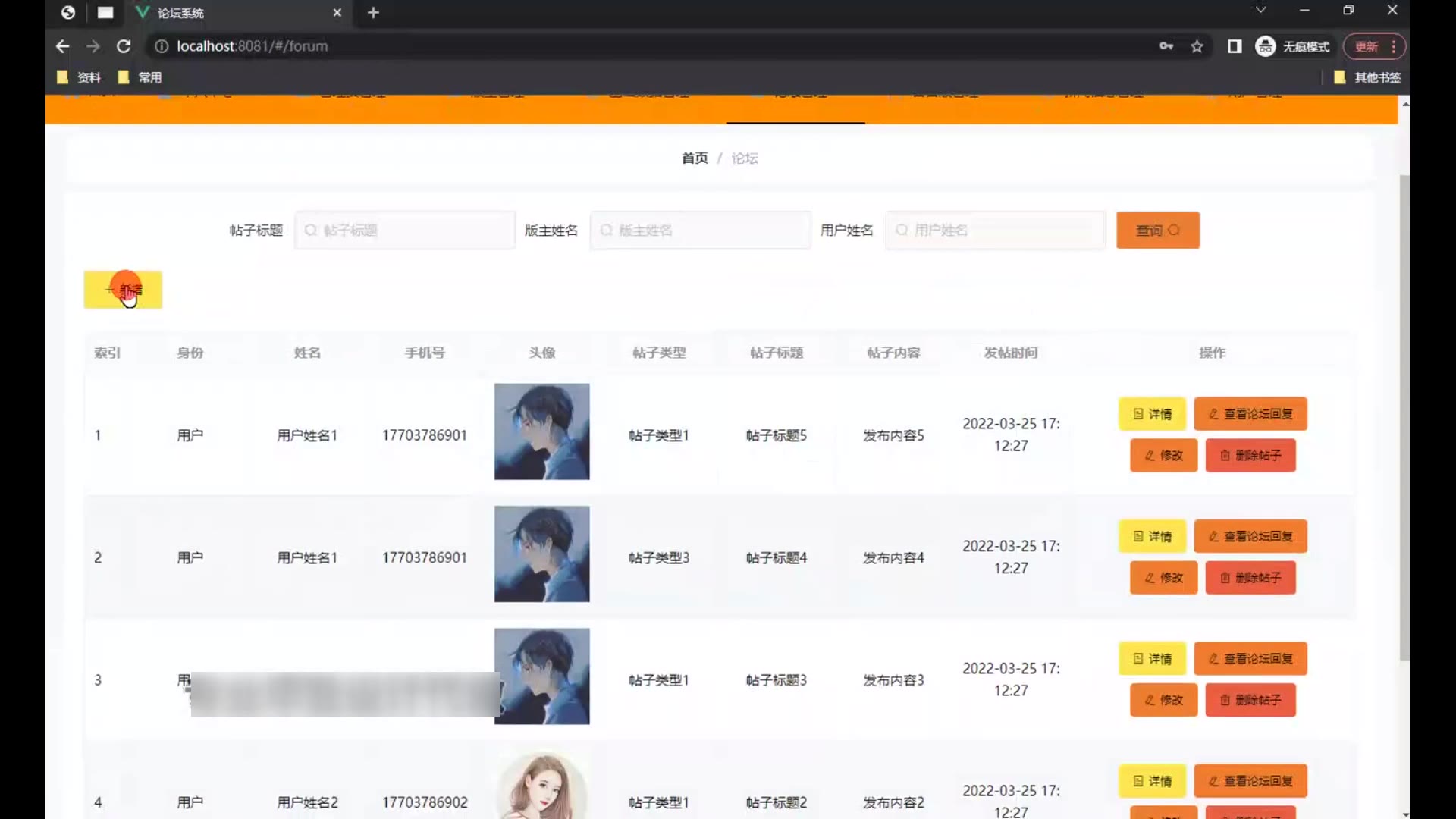
Task: Open the saved passwords key icon
Action: click(x=1166, y=46)
